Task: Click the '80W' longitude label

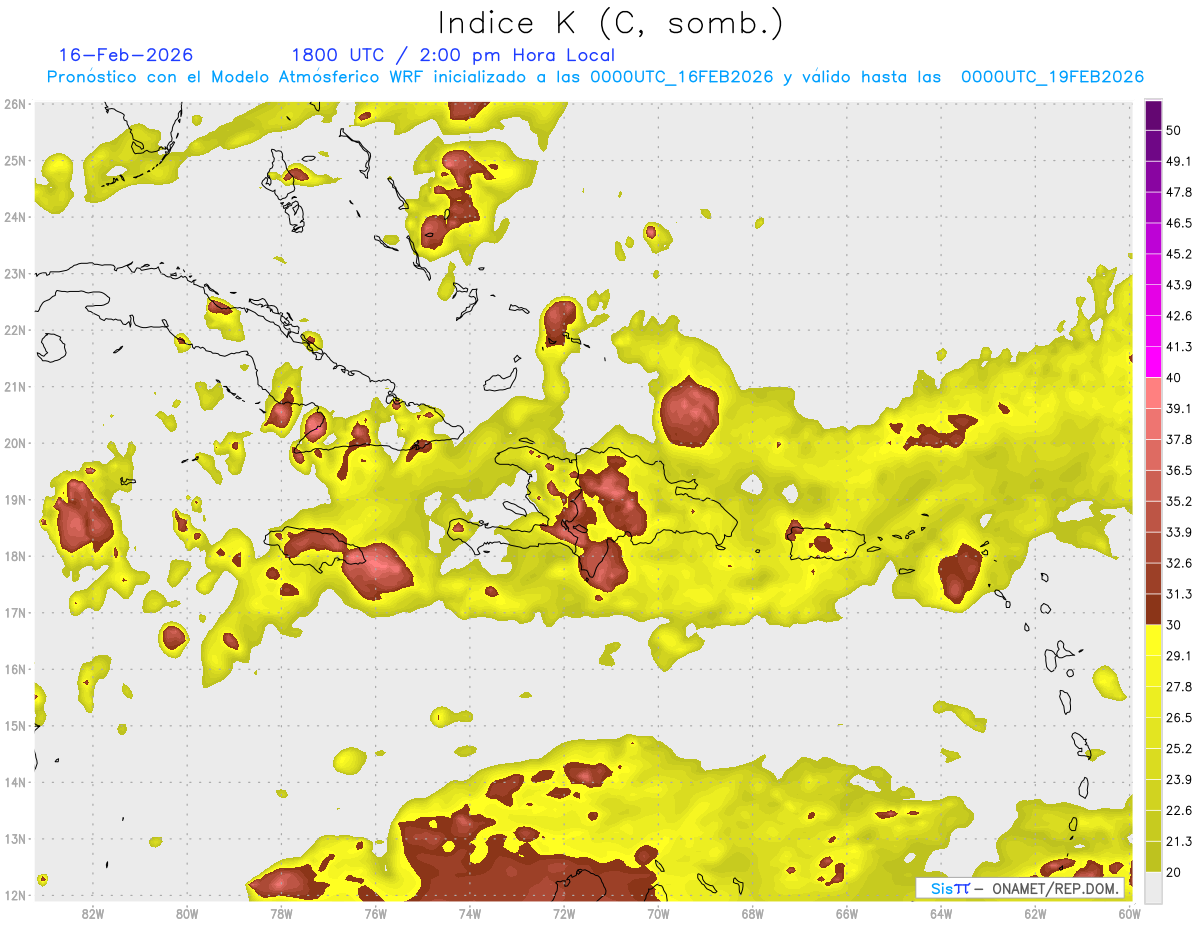Action: click(x=186, y=913)
